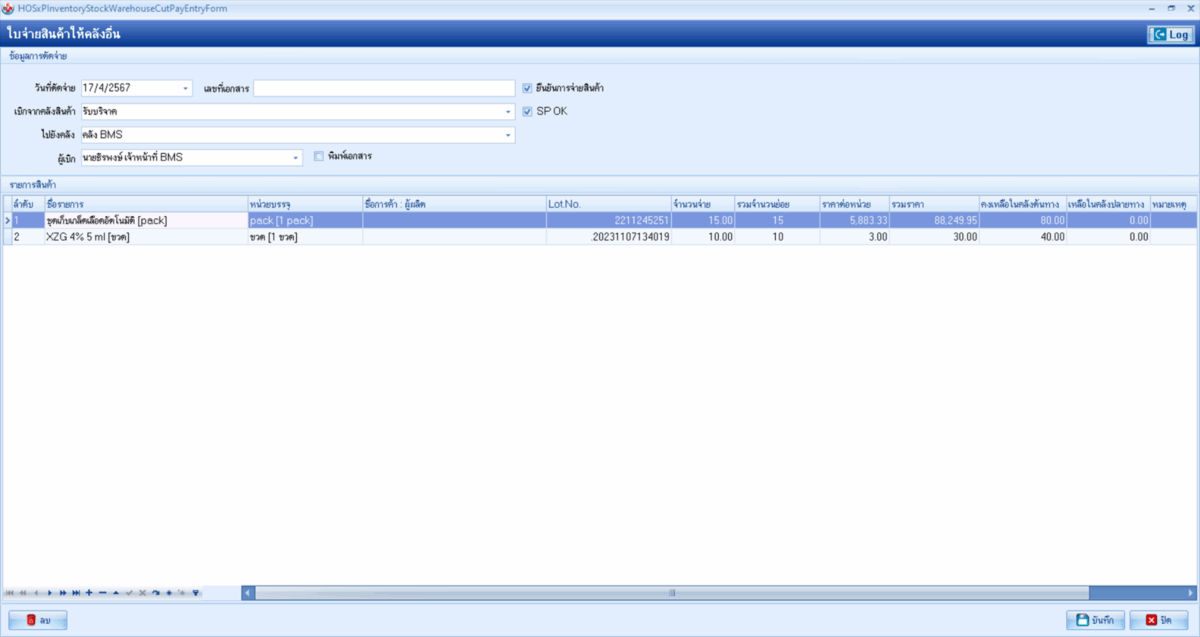The image size is (1200, 637).
Task: Click the บันทึก save button
Action: coord(1095,620)
